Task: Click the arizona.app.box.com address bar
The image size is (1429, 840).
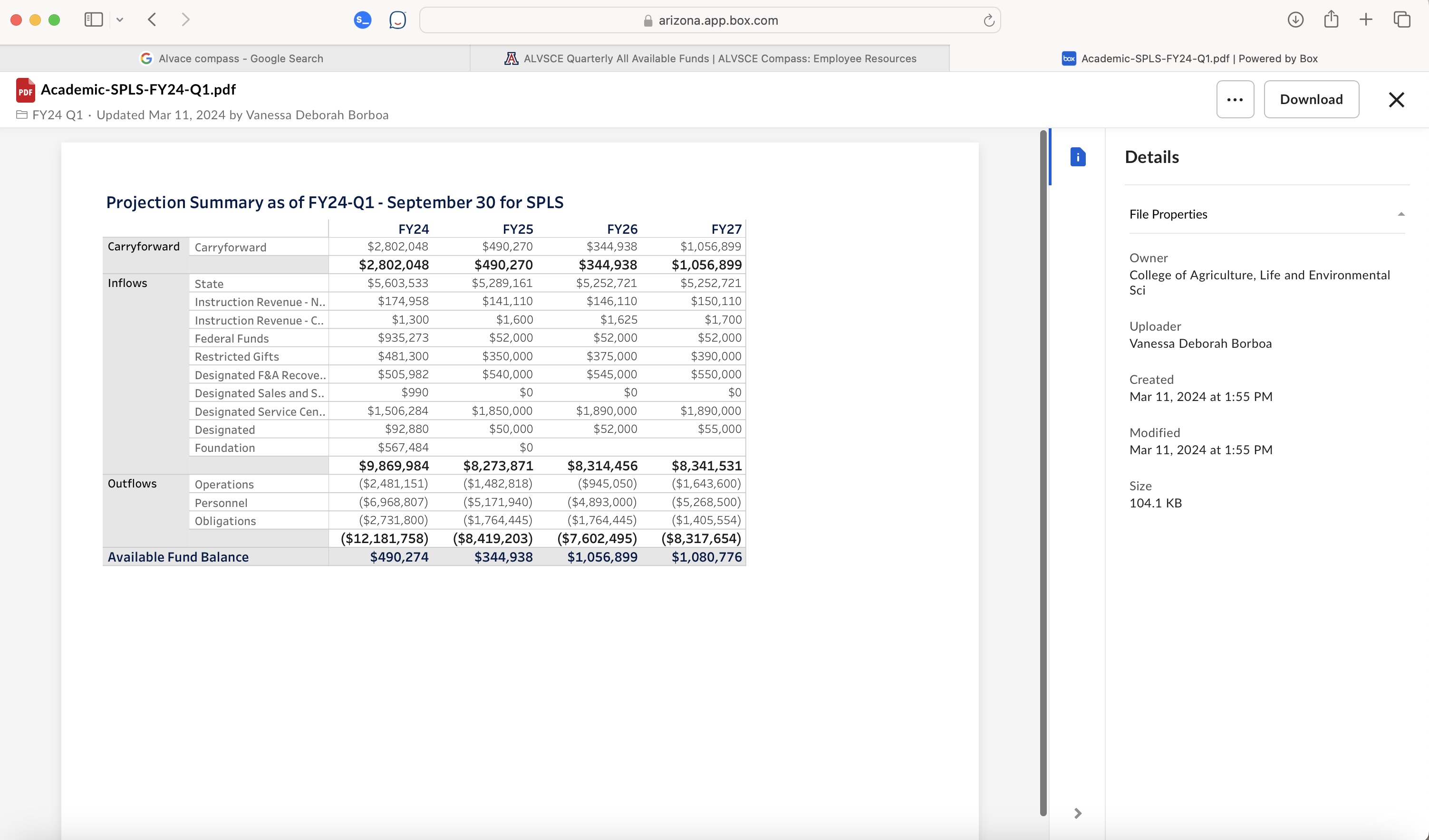Action: (710, 20)
